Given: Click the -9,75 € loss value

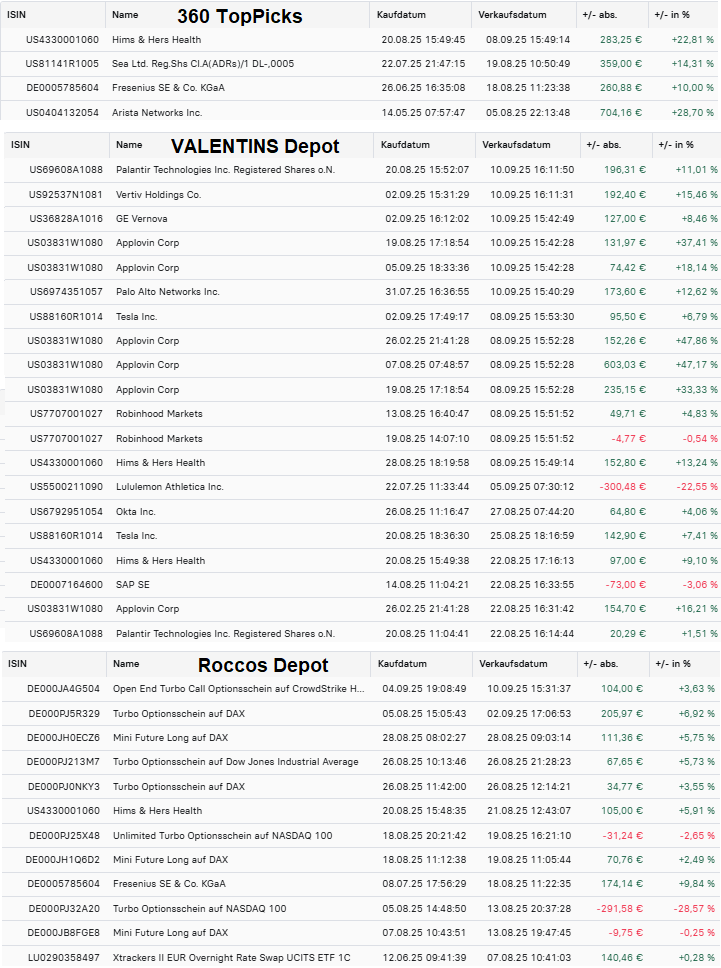Looking at the screenshot, I should pyautogui.click(x=625, y=933).
